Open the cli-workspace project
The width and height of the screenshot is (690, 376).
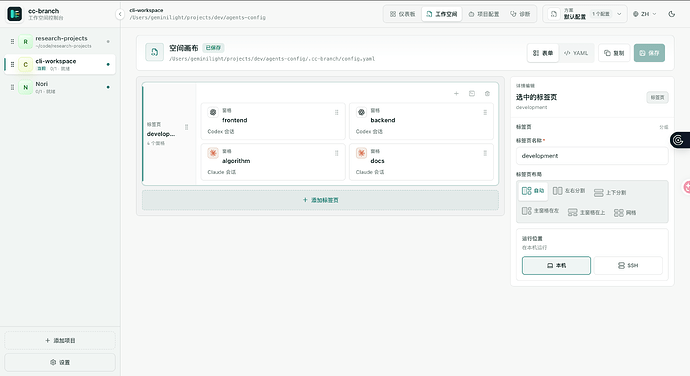point(60,64)
